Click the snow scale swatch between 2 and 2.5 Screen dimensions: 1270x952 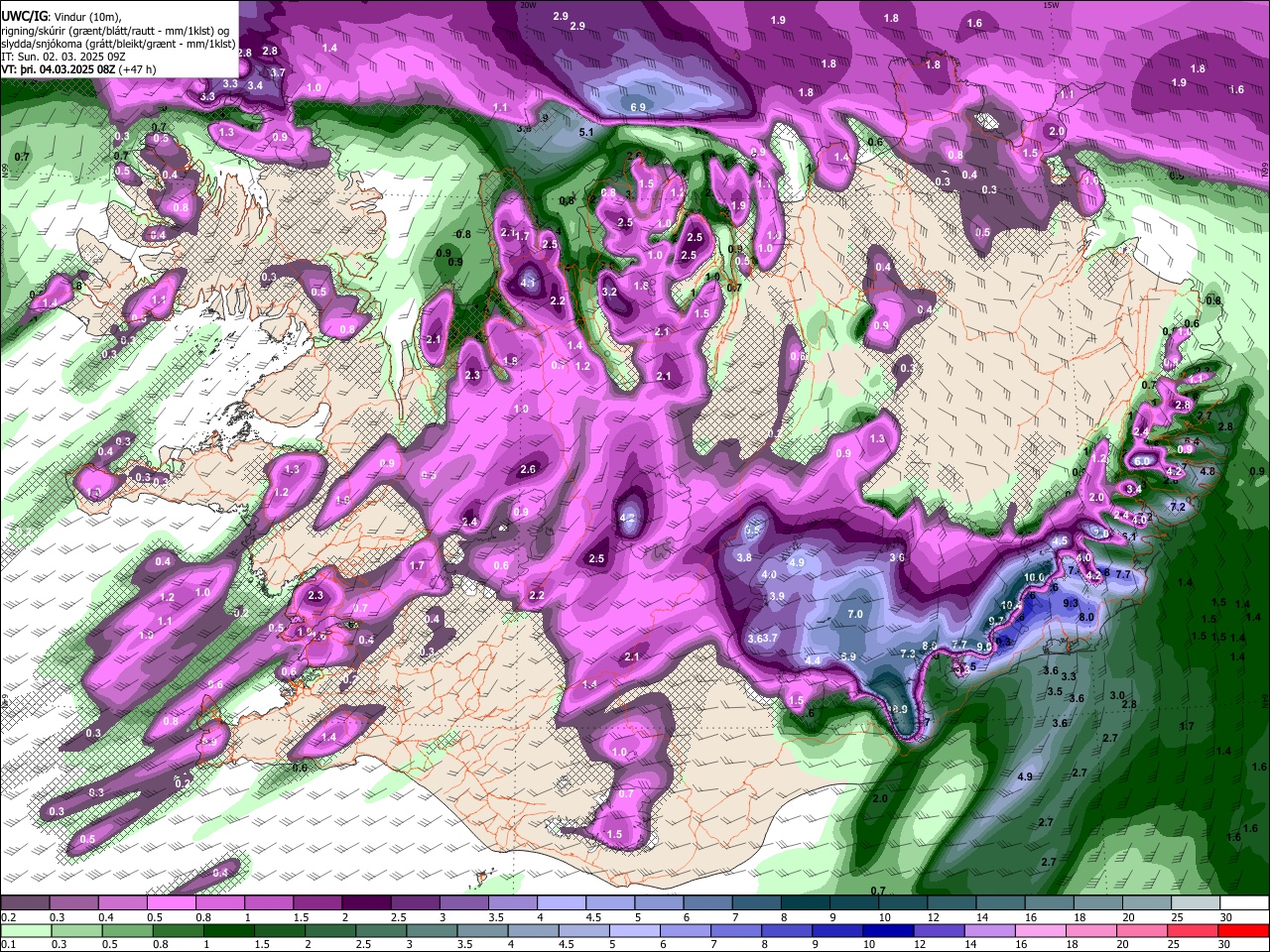365,903
